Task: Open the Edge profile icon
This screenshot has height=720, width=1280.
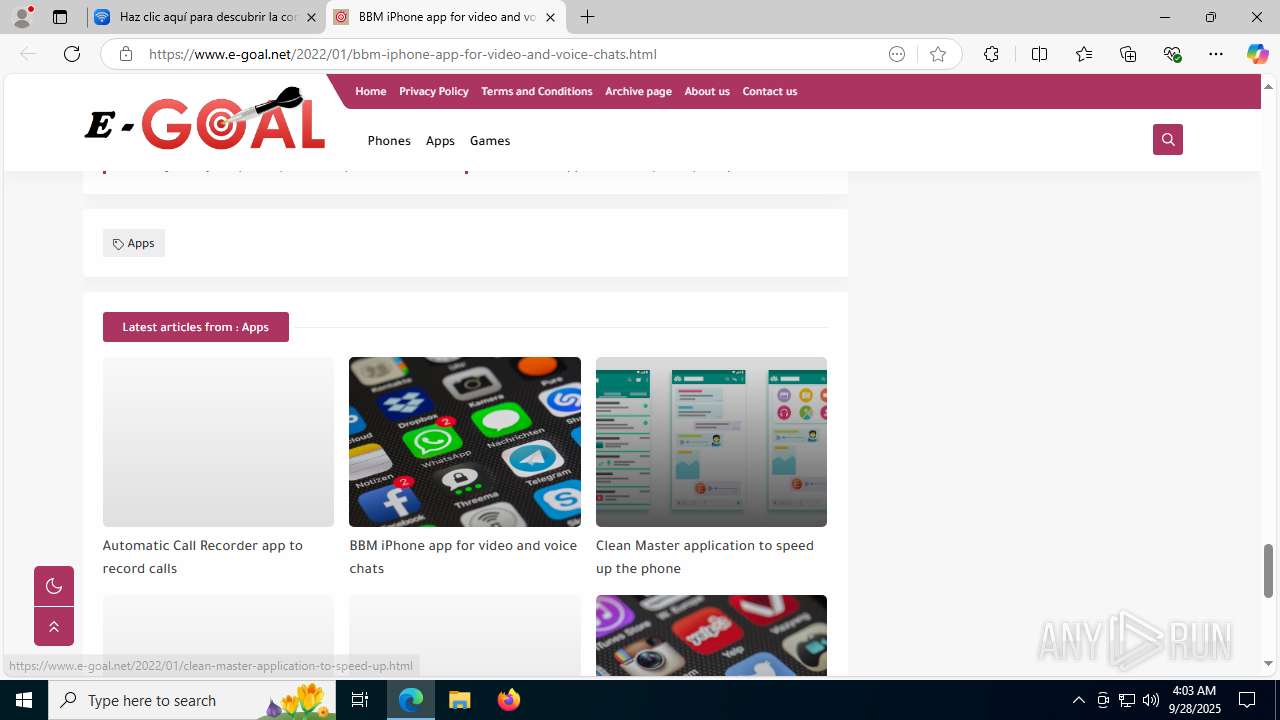Action: click(x=22, y=17)
